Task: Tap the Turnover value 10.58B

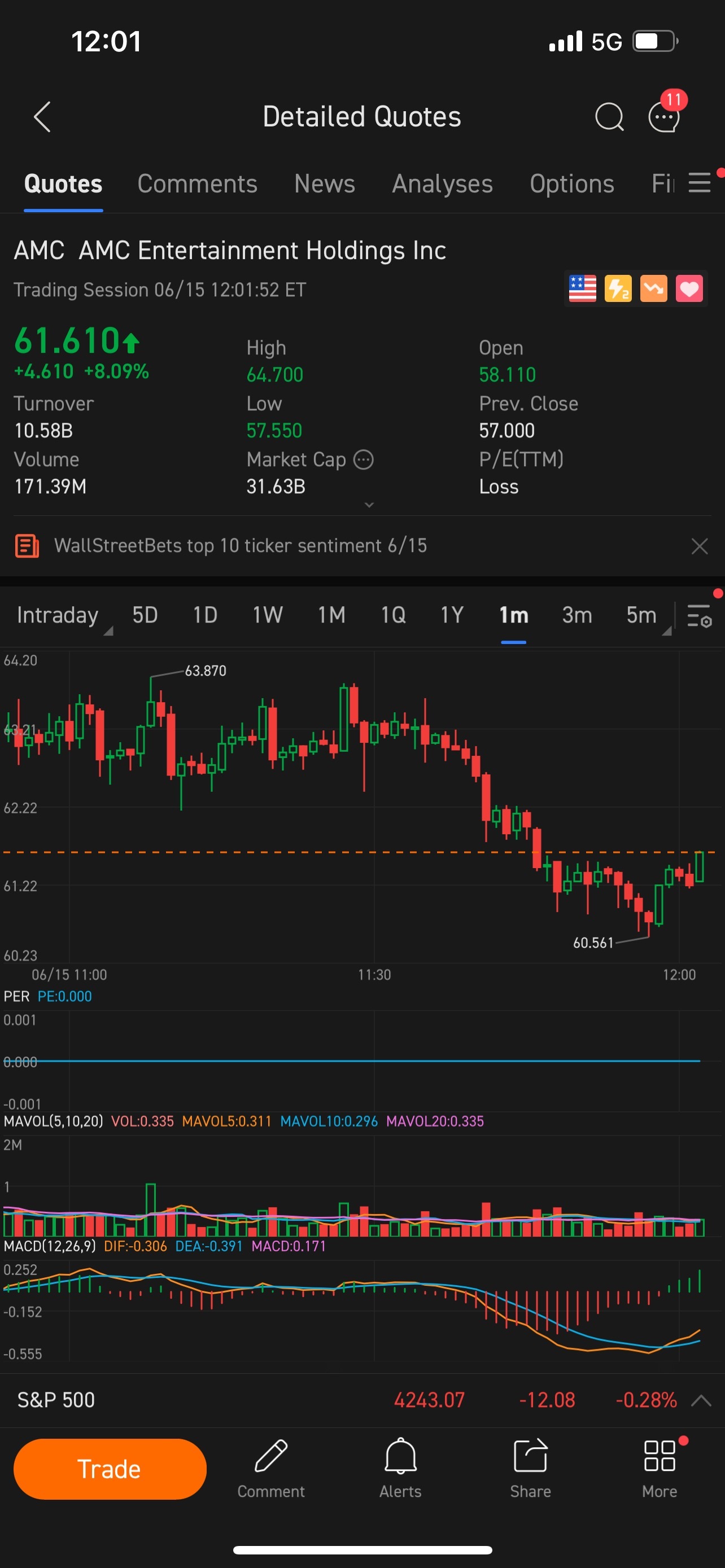Action: [x=43, y=430]
